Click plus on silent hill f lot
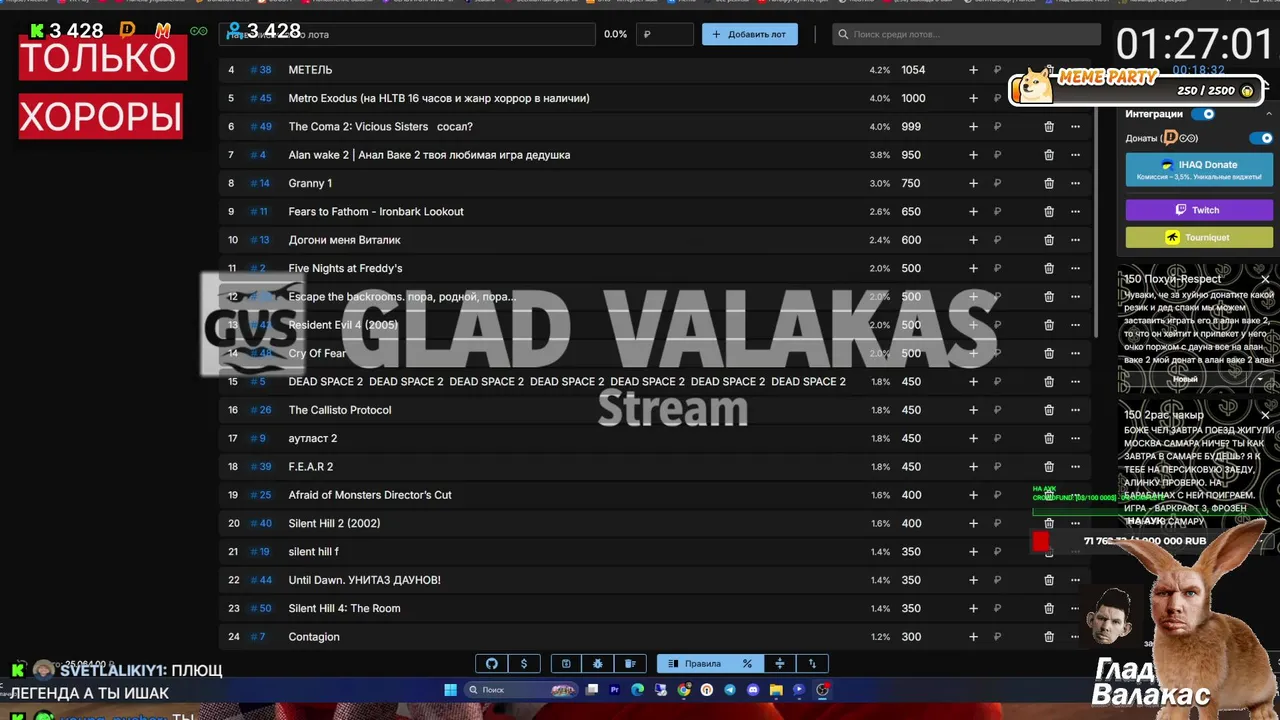1280x720 pixels. 973,552
